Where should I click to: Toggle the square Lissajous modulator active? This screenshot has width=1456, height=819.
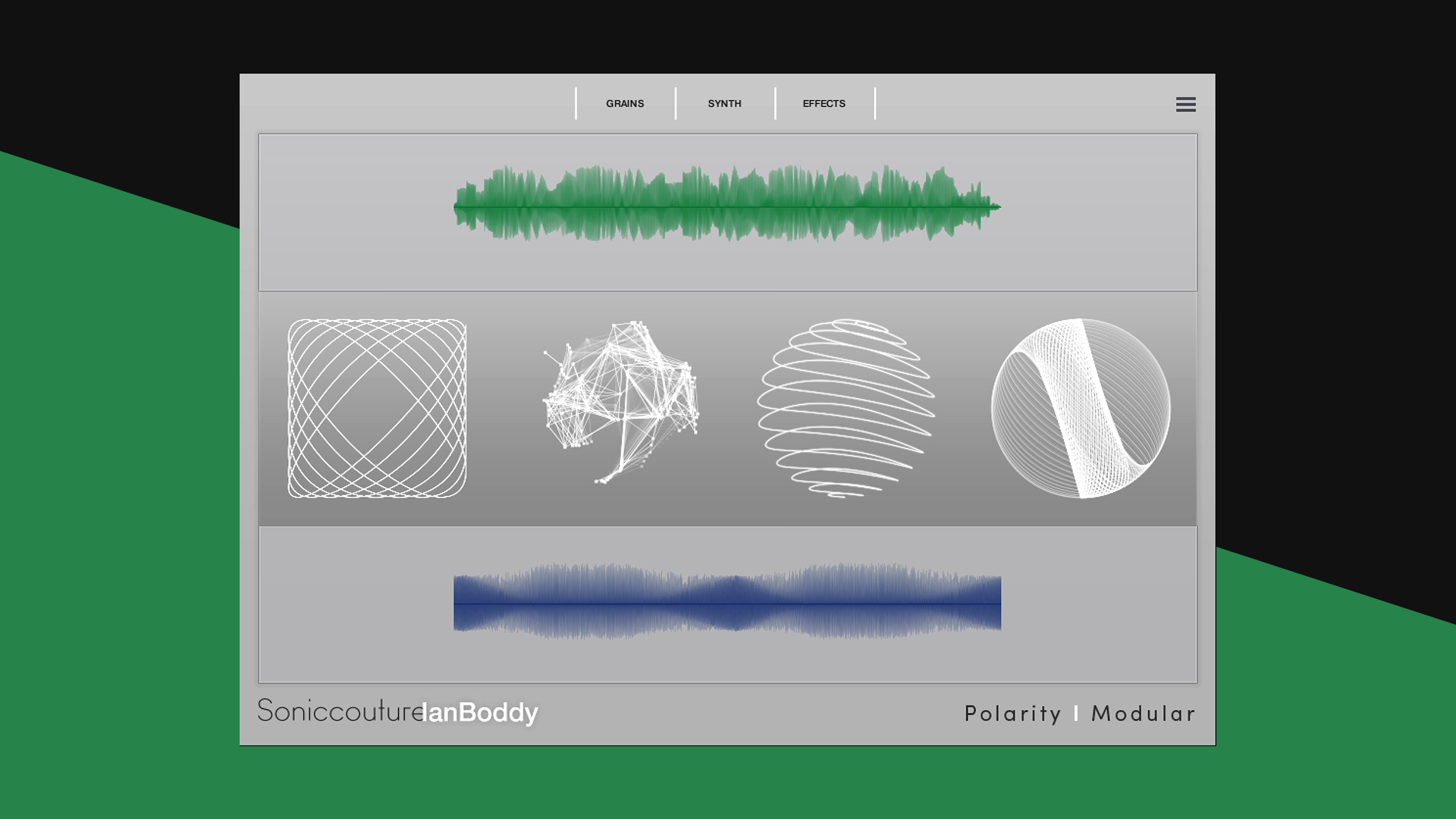tap(378, 406)
